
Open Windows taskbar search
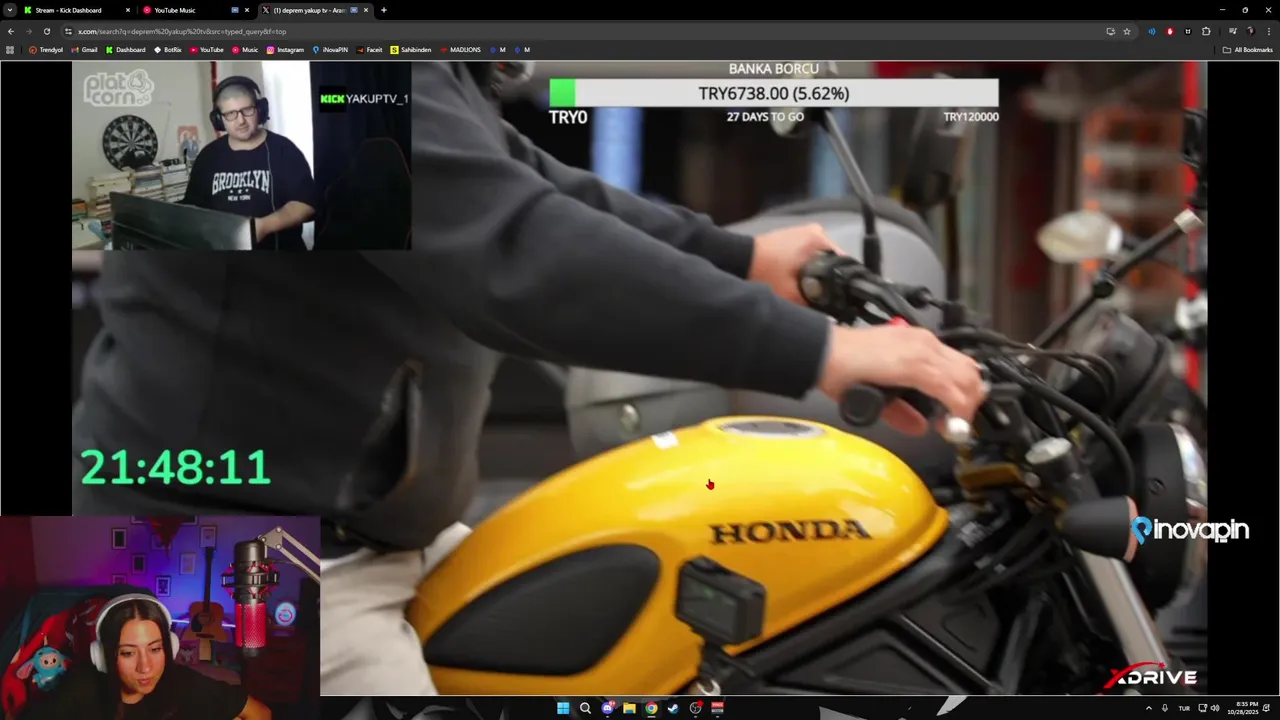[x=585, y=708]
